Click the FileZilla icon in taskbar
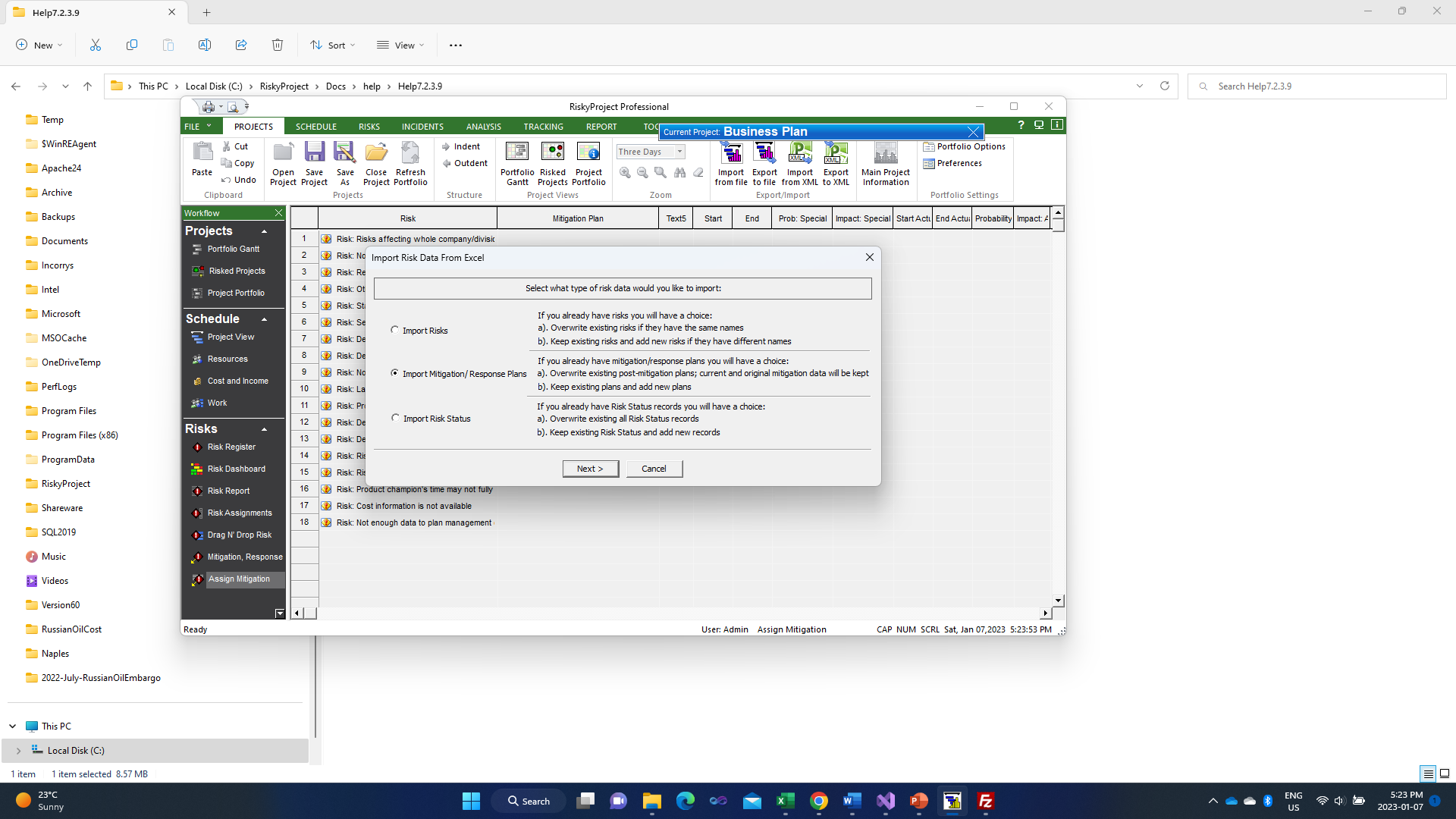This screenshot has height=819, width=1456. pyautogui.click(x=985, y=801)
